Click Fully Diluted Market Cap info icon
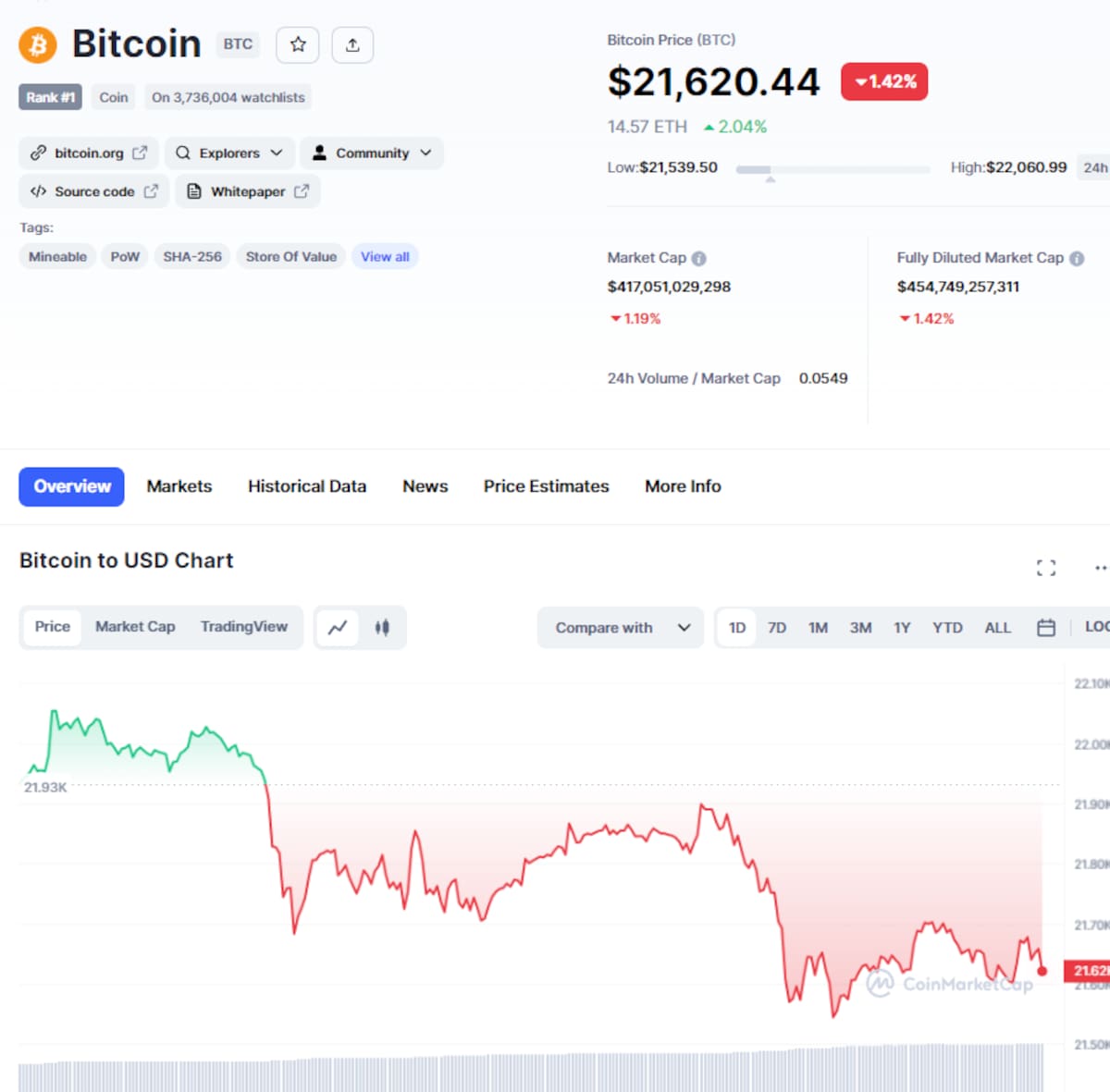This screenshot has width=1110, height=1092. (x=1077, y=259)
